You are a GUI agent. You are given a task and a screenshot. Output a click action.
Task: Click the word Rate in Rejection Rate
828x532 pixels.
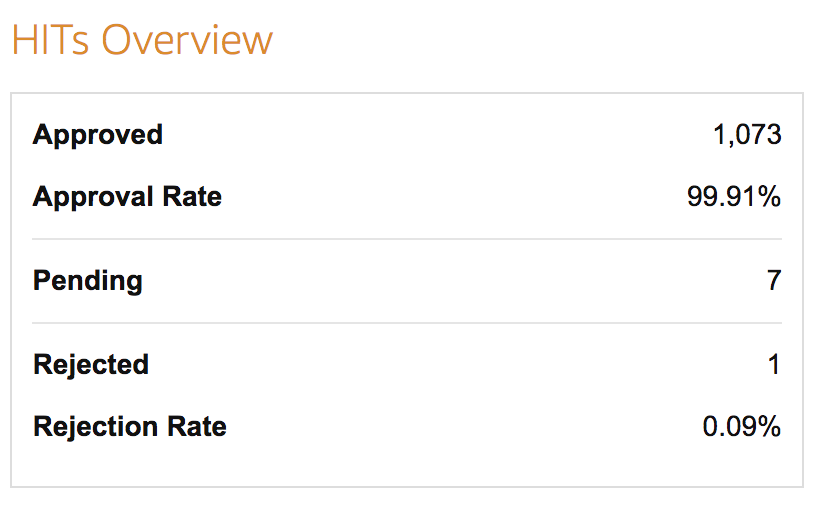197,426
